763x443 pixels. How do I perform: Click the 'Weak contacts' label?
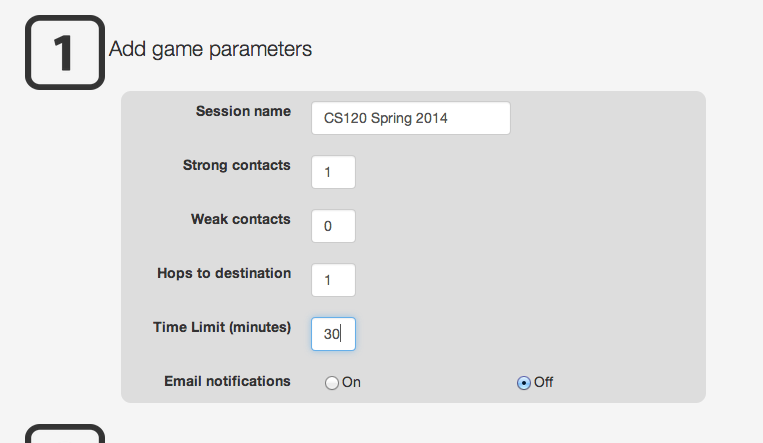(241, 219)
